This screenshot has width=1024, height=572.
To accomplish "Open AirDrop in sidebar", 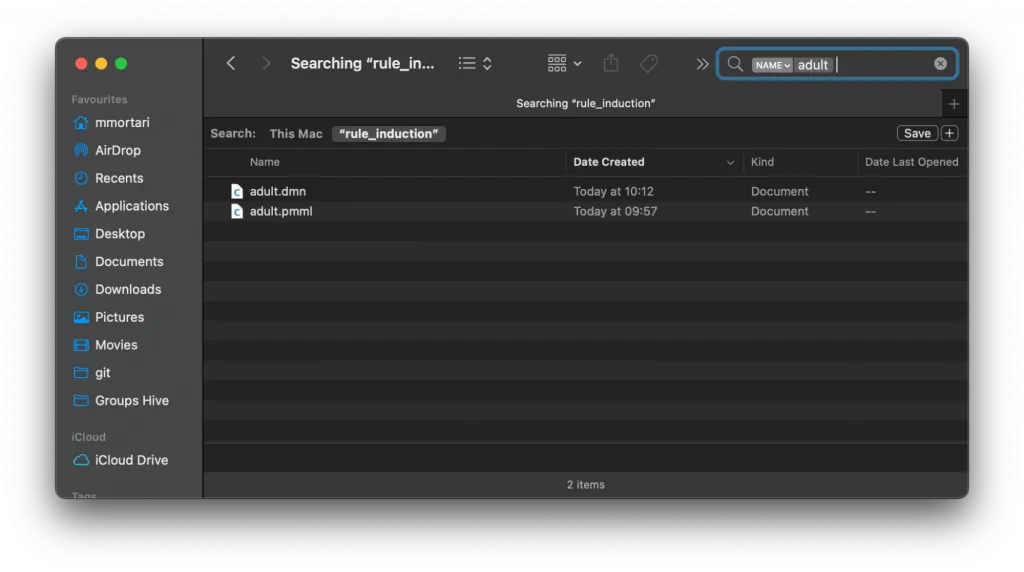I will pyautogui.click(x=118, y=150).
